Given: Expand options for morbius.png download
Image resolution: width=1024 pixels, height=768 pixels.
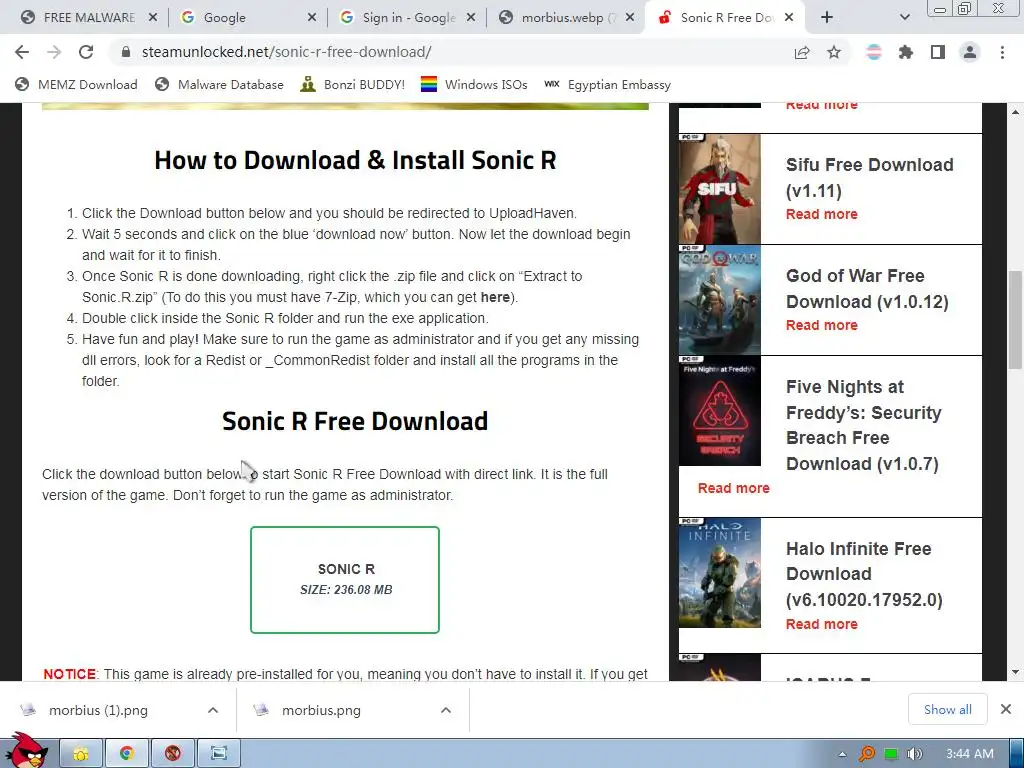Looking at the screenshot, I should 446,710.
